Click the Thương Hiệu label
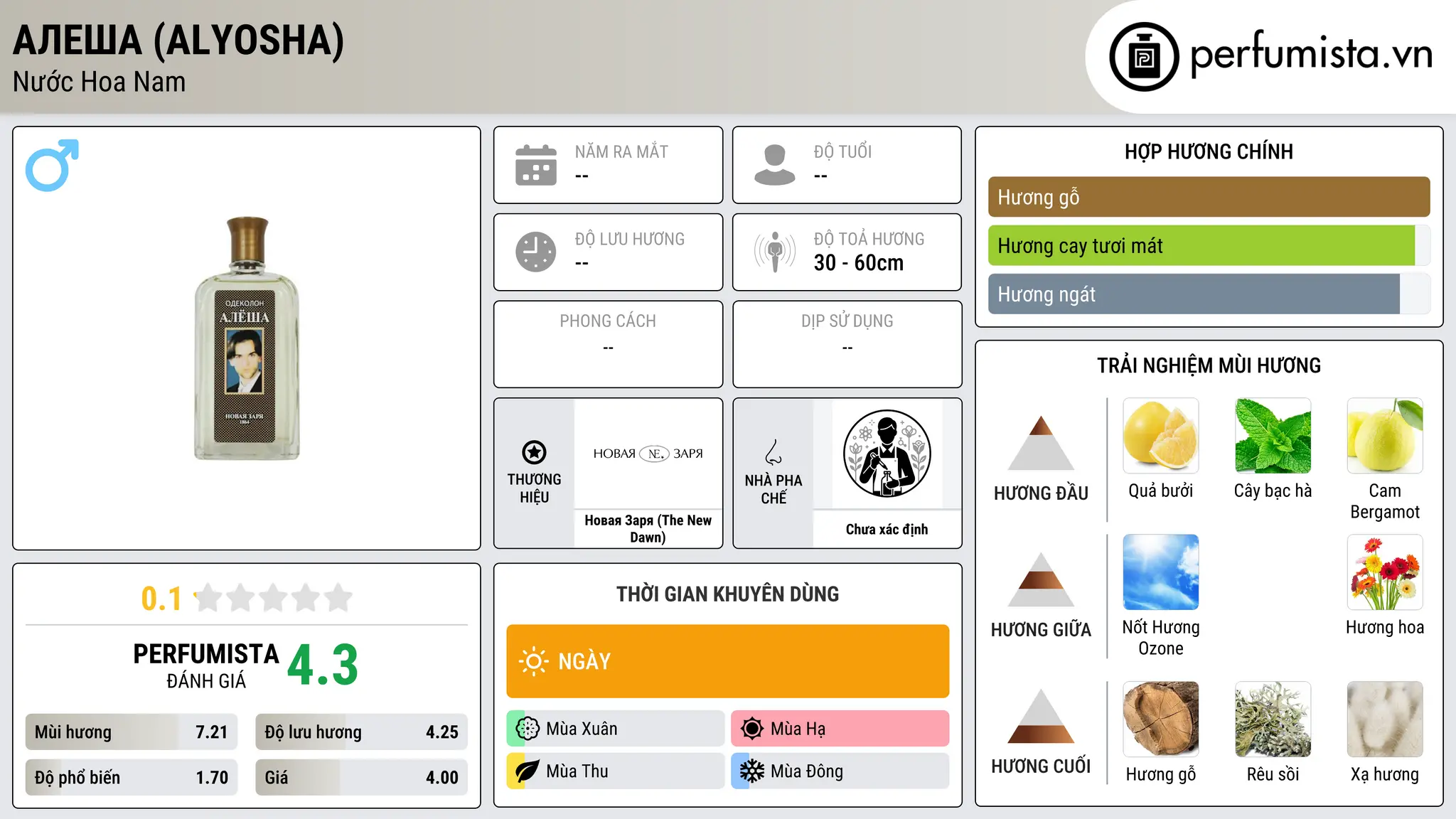 point(534,488)
